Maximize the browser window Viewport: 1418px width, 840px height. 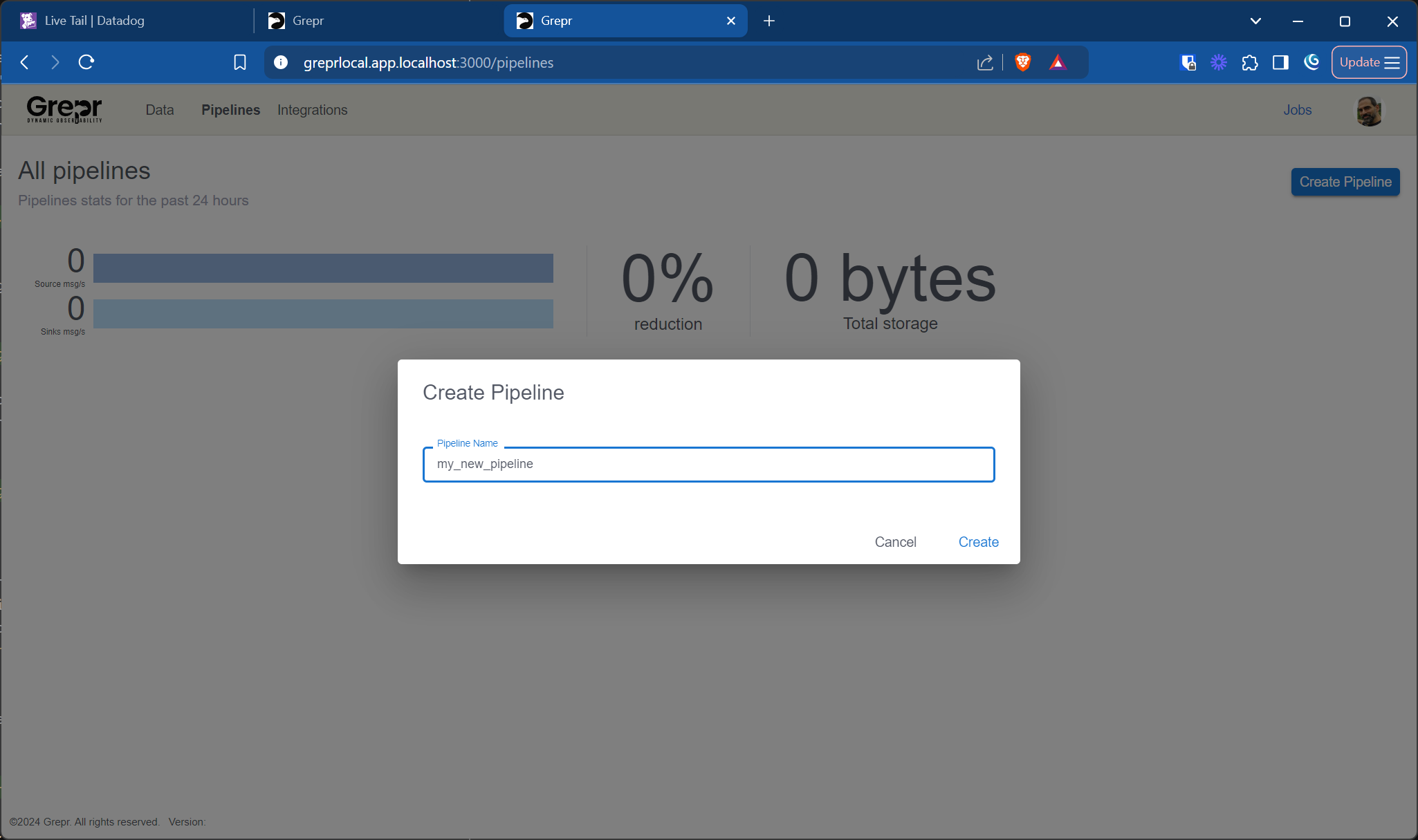1345,21
